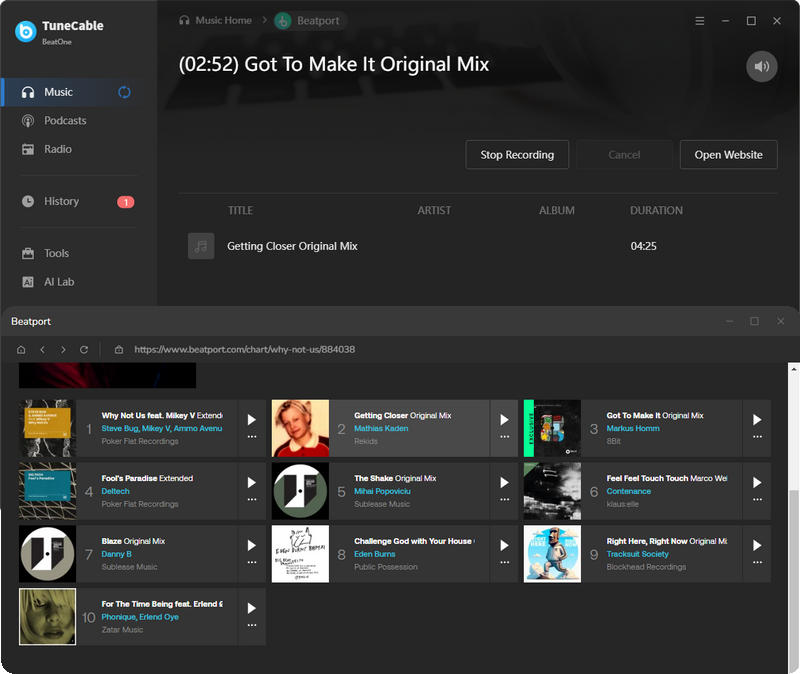Navigate to Music Home breadcrumb
Screen dimensions: 800x674
click(222, 19)
